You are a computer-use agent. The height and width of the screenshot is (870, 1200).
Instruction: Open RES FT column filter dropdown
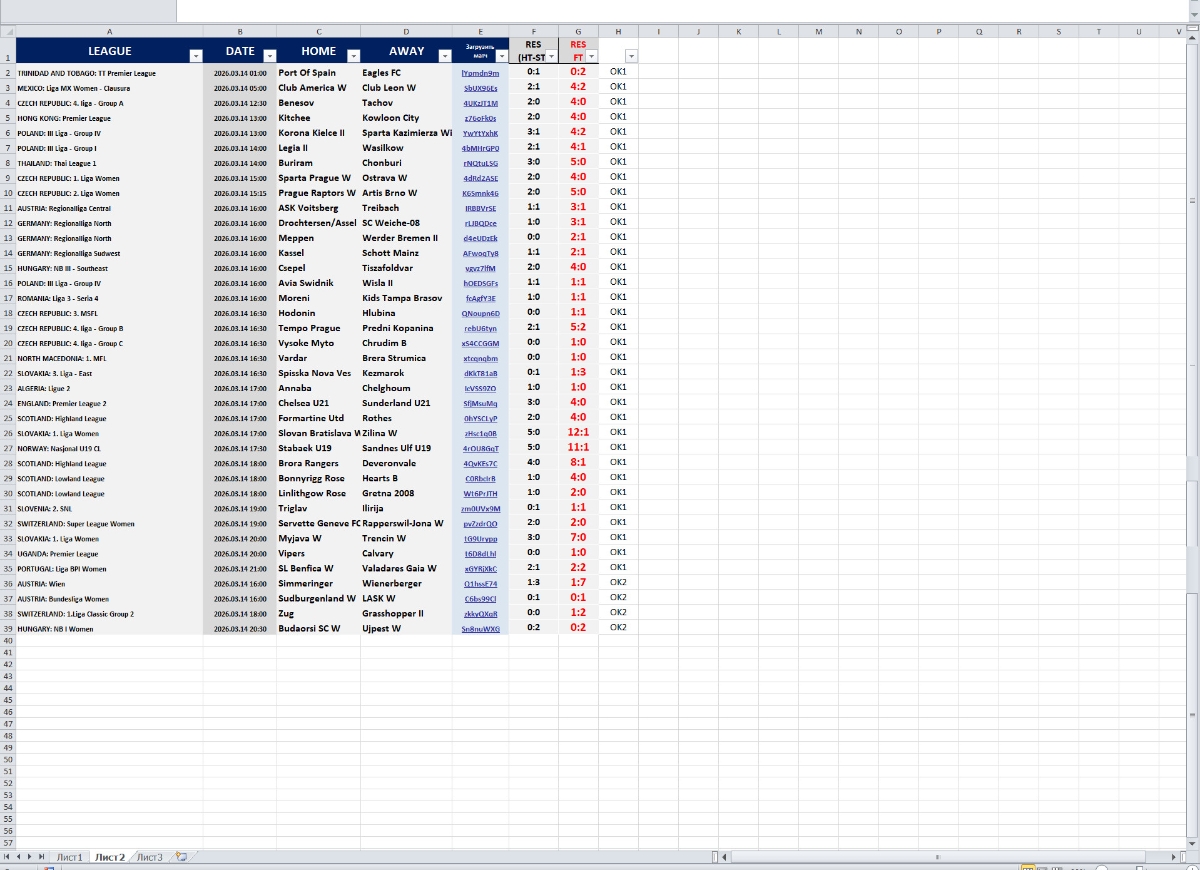click(592, 57)
